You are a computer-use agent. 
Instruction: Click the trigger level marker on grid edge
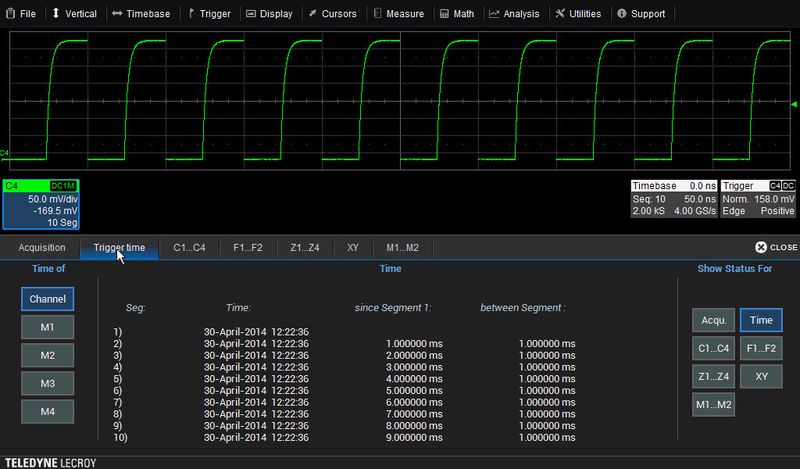tap(794, 105)
